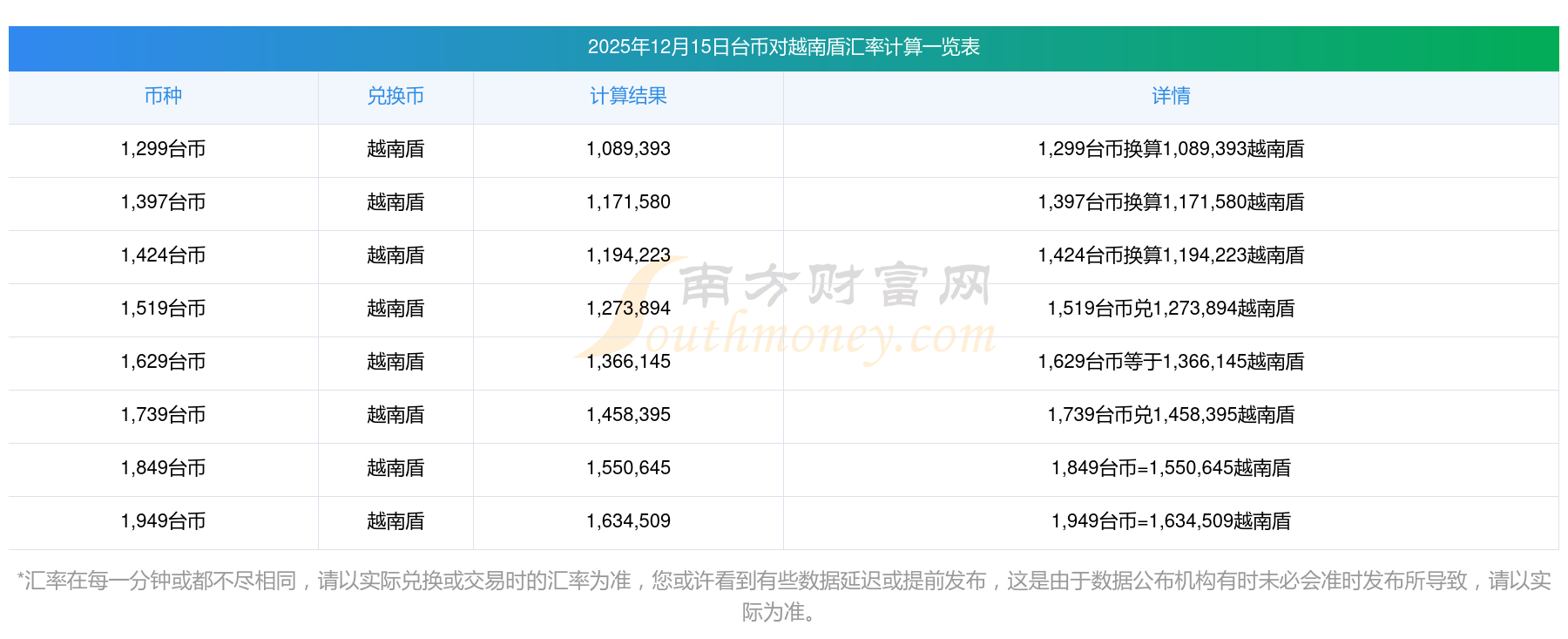Click the "币种" column header
The height and width of the screenshot is (639, 1568).
[163, 96]
